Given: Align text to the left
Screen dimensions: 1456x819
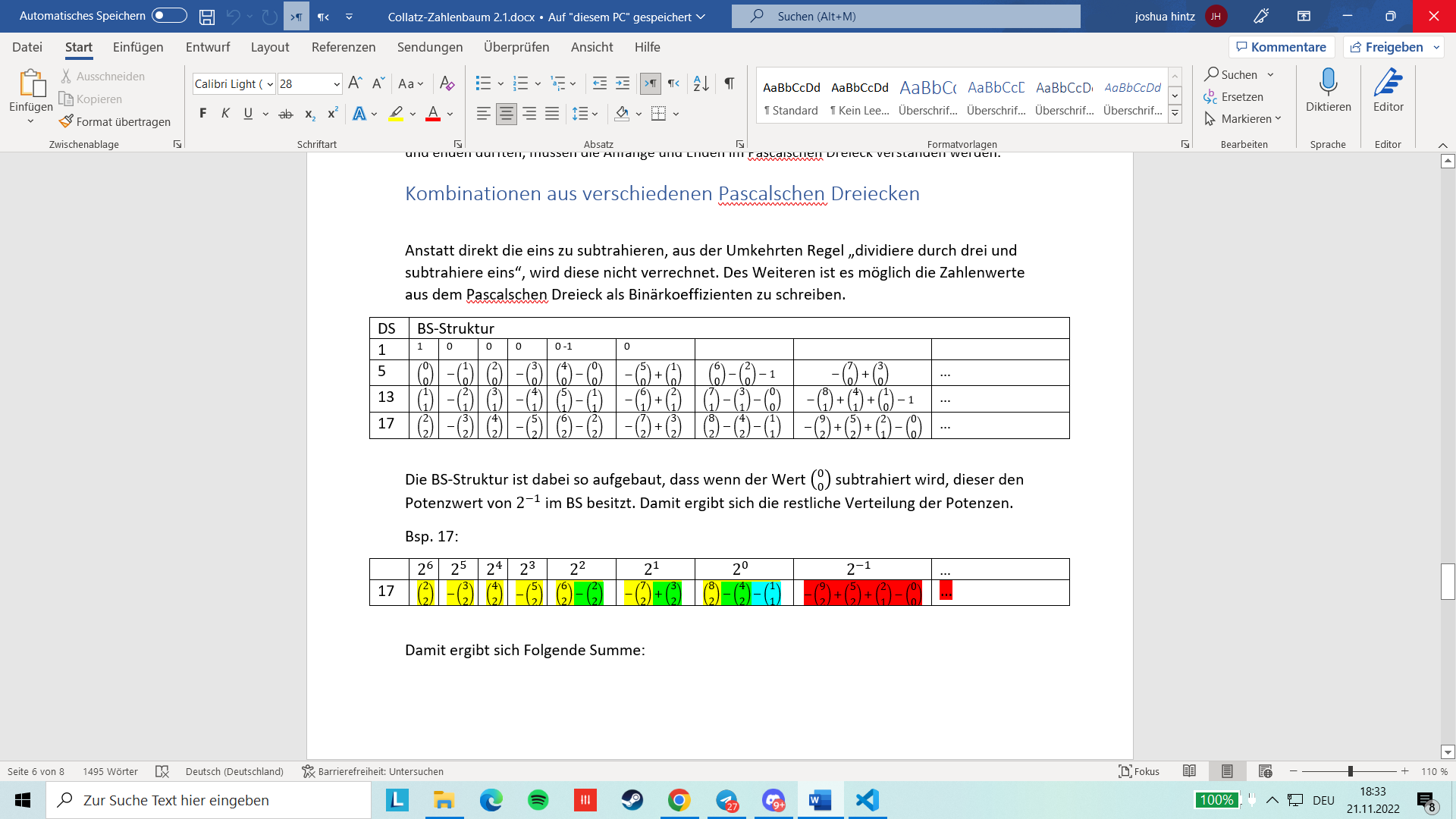Looking at the screenshot, I should tap(483, 114).
